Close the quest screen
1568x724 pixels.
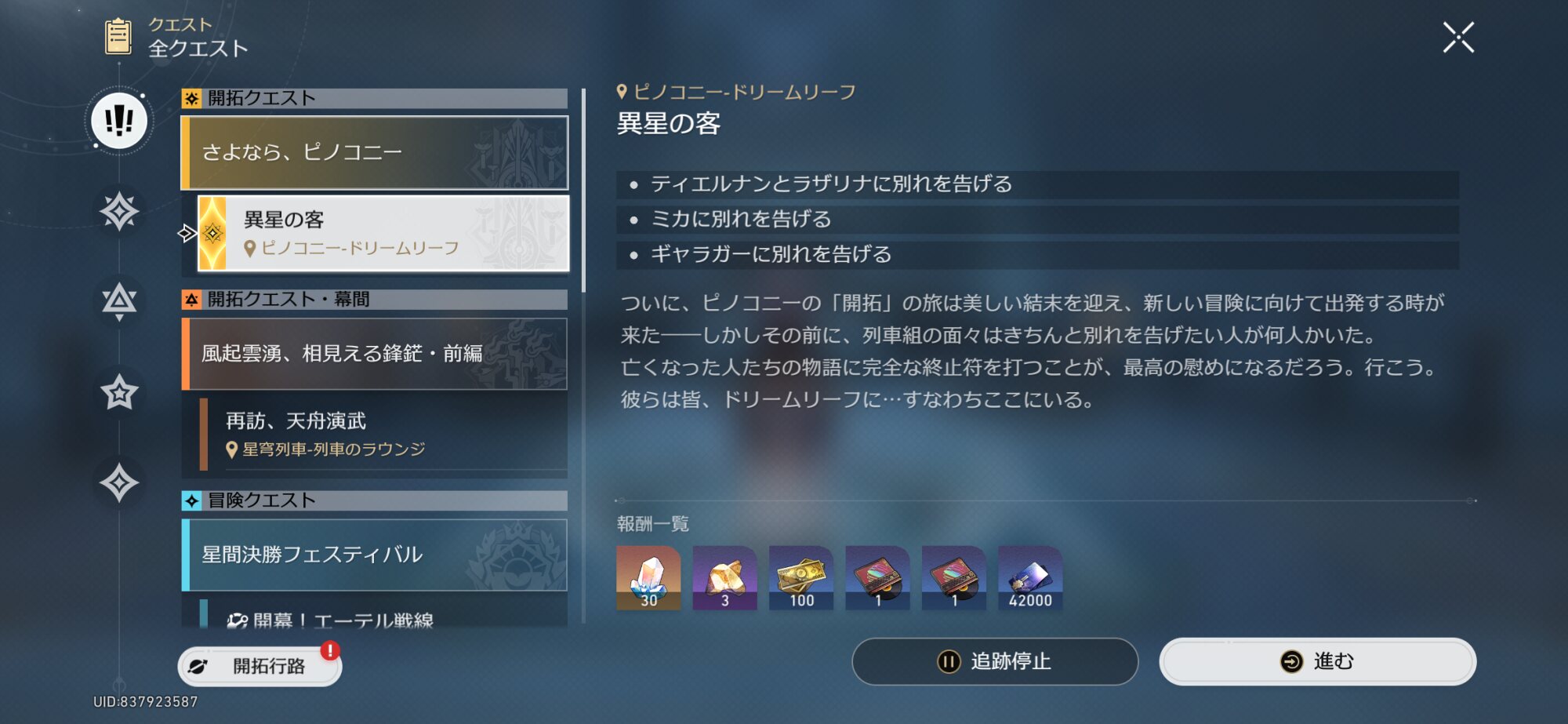(1458, 38)
